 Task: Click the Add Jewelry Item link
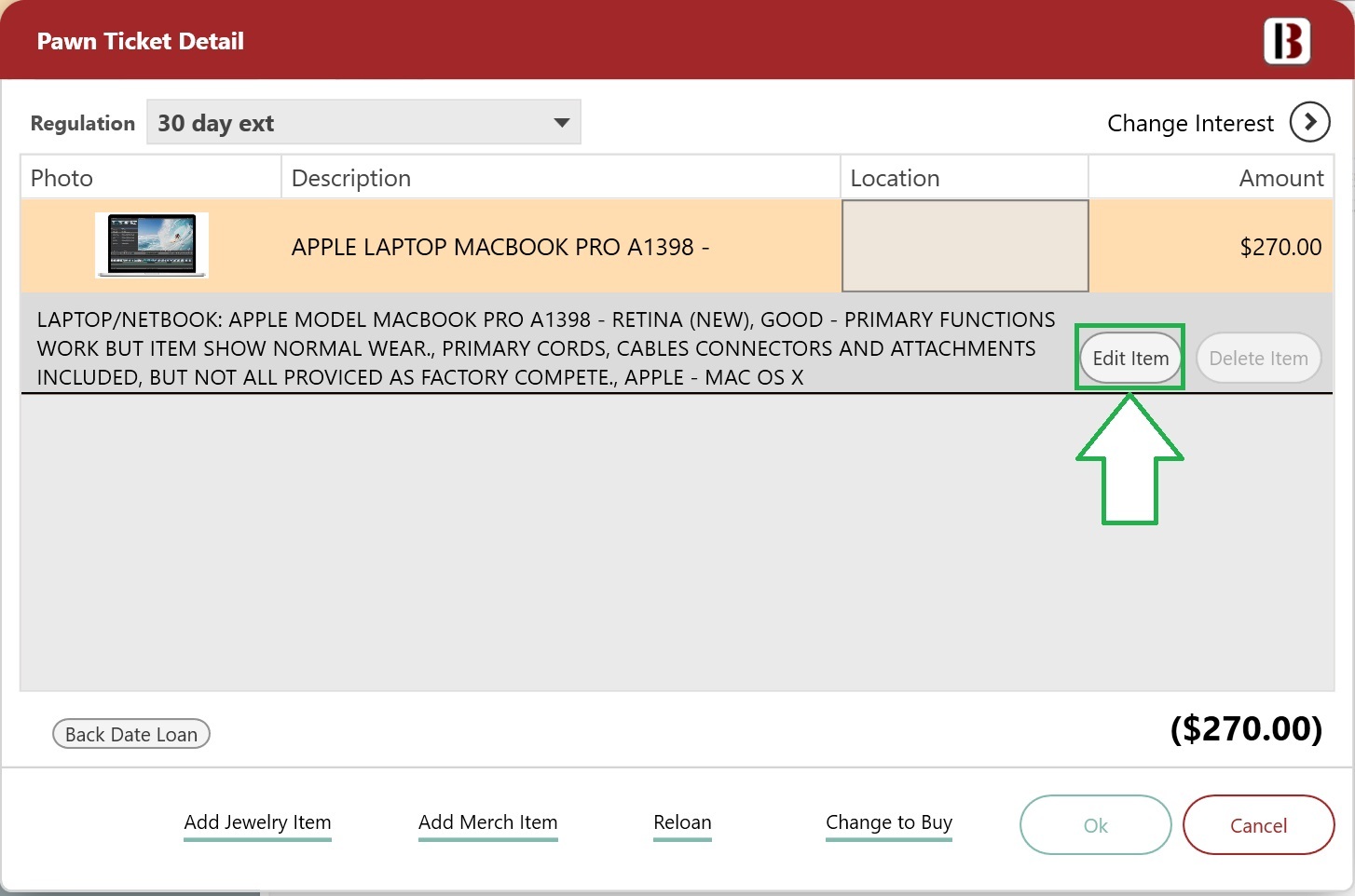click(257, 822)
